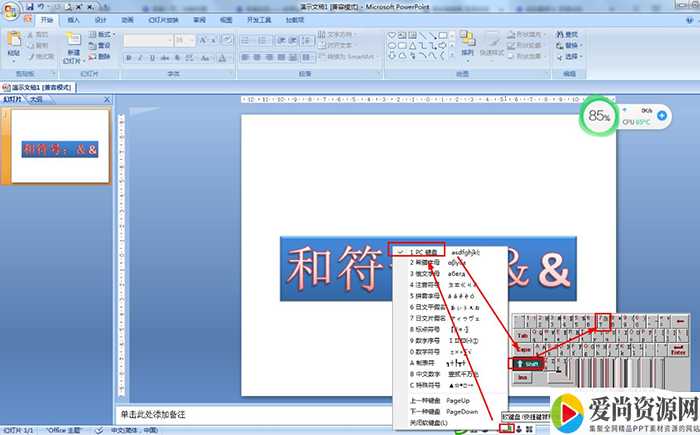Viewport: 700px width, 435px height.
Task: Switch to the Insert (插入) ribbon tab
Action: [x=73, y=19]
